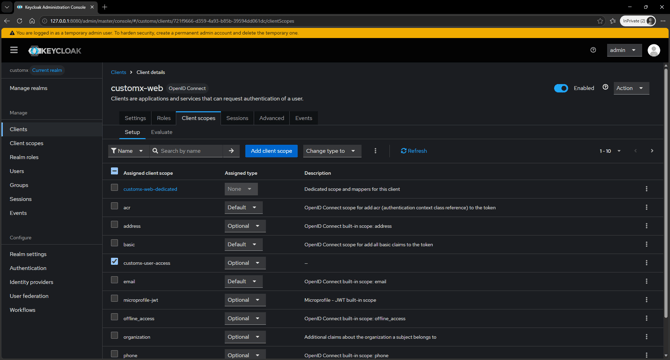Check the address row checkbox

(114, 224)
